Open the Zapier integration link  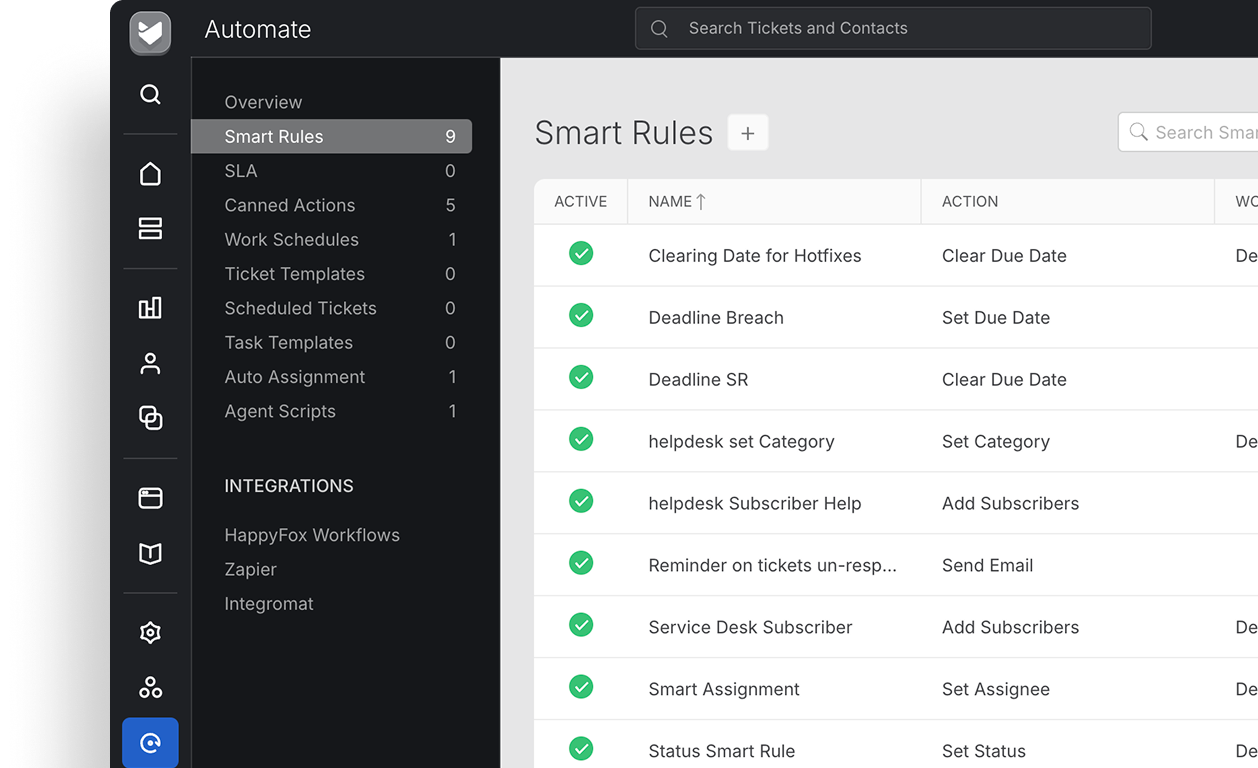[x=250, y=569]
